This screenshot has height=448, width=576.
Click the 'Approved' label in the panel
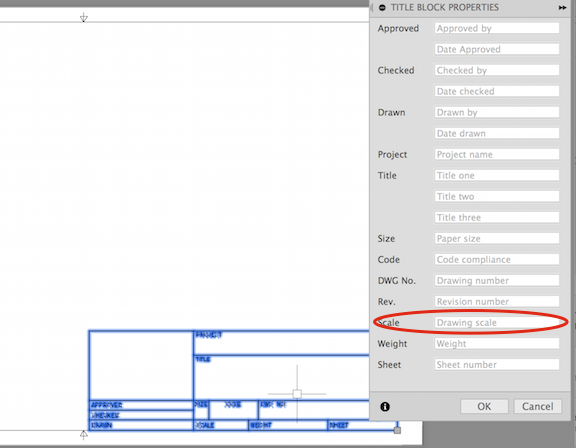[398, 29]
